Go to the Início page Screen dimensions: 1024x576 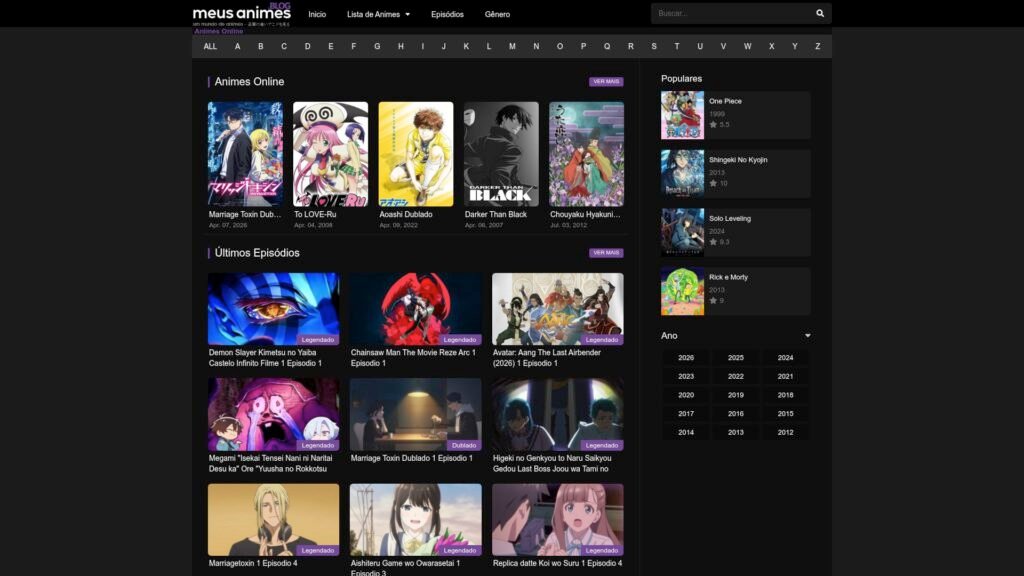[x=317, y=14]
